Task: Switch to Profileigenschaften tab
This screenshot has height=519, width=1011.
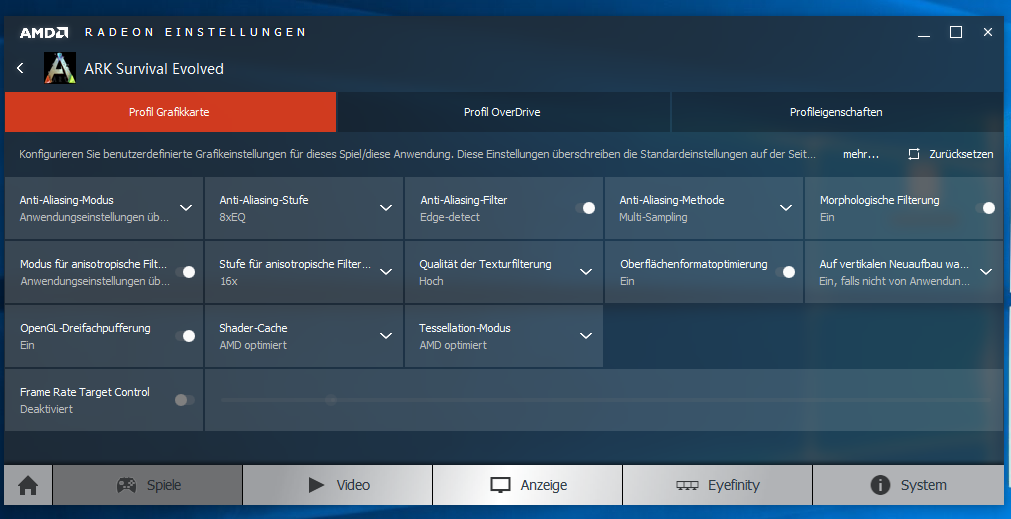Action: (x=837, y=112)
